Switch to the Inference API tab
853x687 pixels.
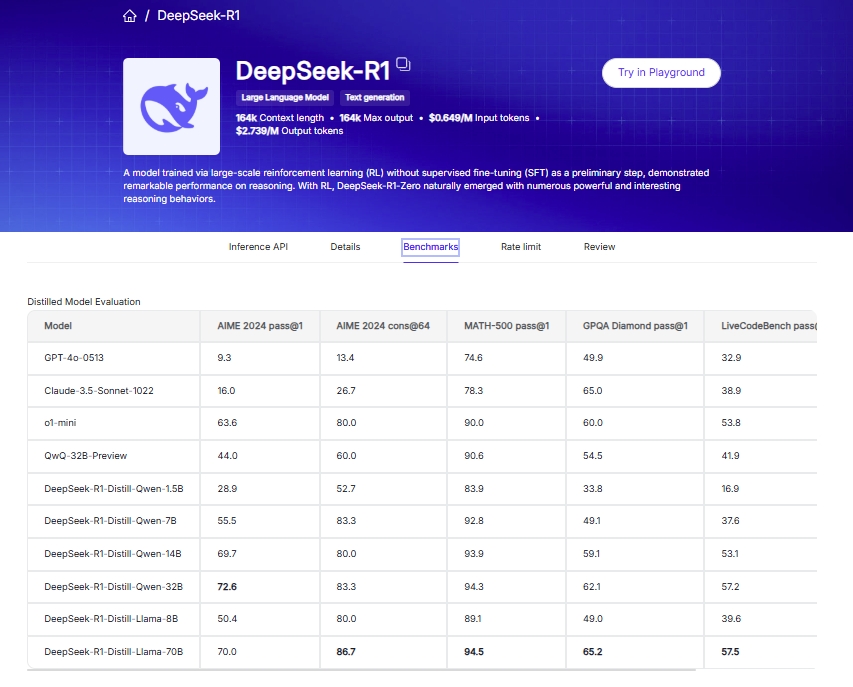pyautogui.click(x=257, y=247)
